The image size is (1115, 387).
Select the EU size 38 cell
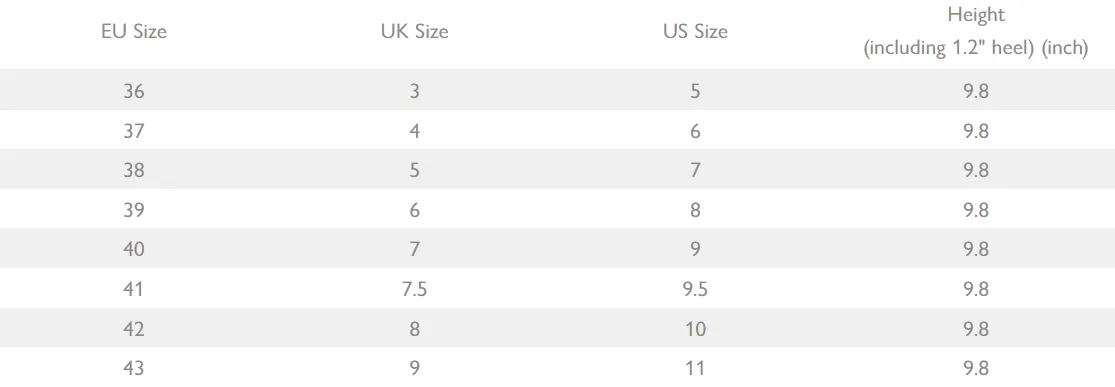[134, 171]
